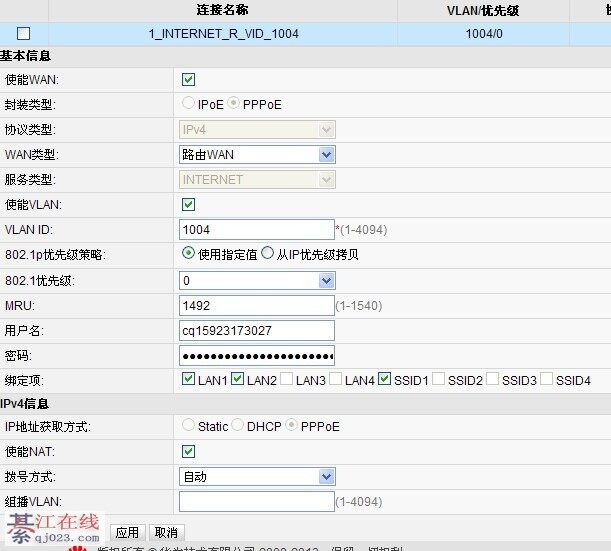
Task: Focus the MRU input box
Action: [257, 305]
